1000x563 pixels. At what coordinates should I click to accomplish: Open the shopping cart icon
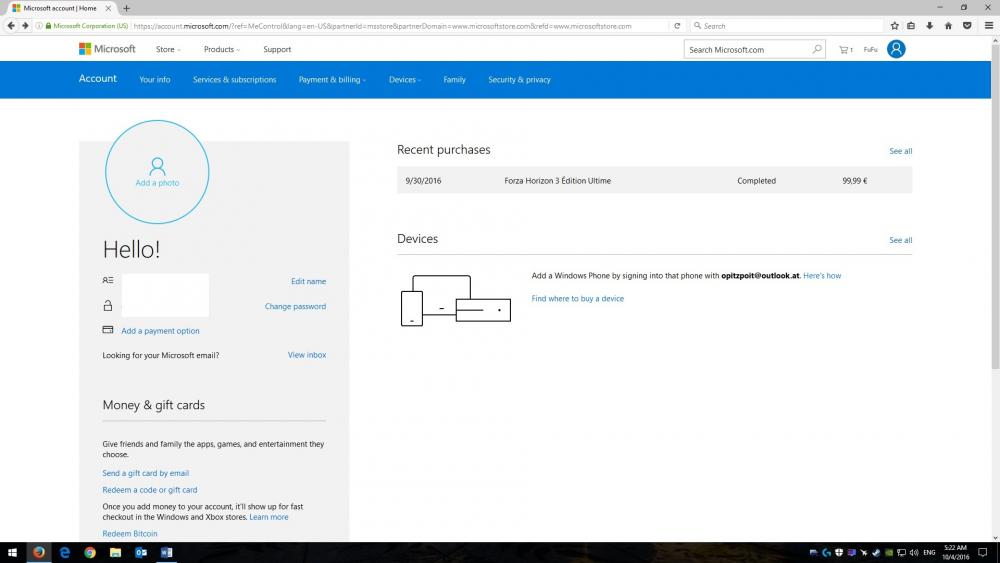pyautogui.click(x=845, y=50)
